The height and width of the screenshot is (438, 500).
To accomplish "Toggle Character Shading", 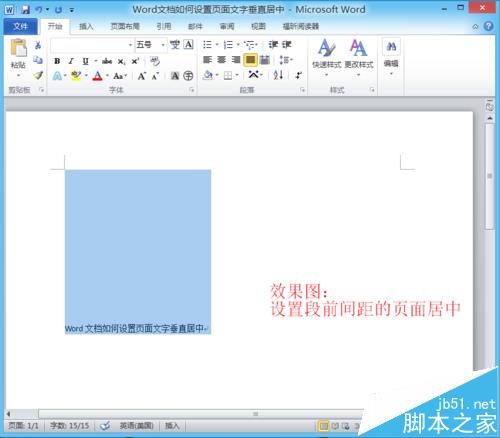I will pos(175,76).
